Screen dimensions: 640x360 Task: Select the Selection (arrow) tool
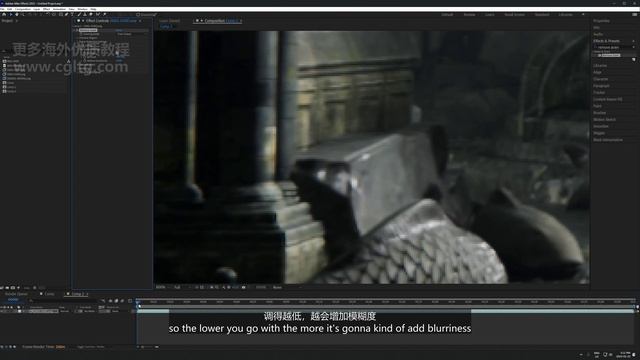pos(11,14)
